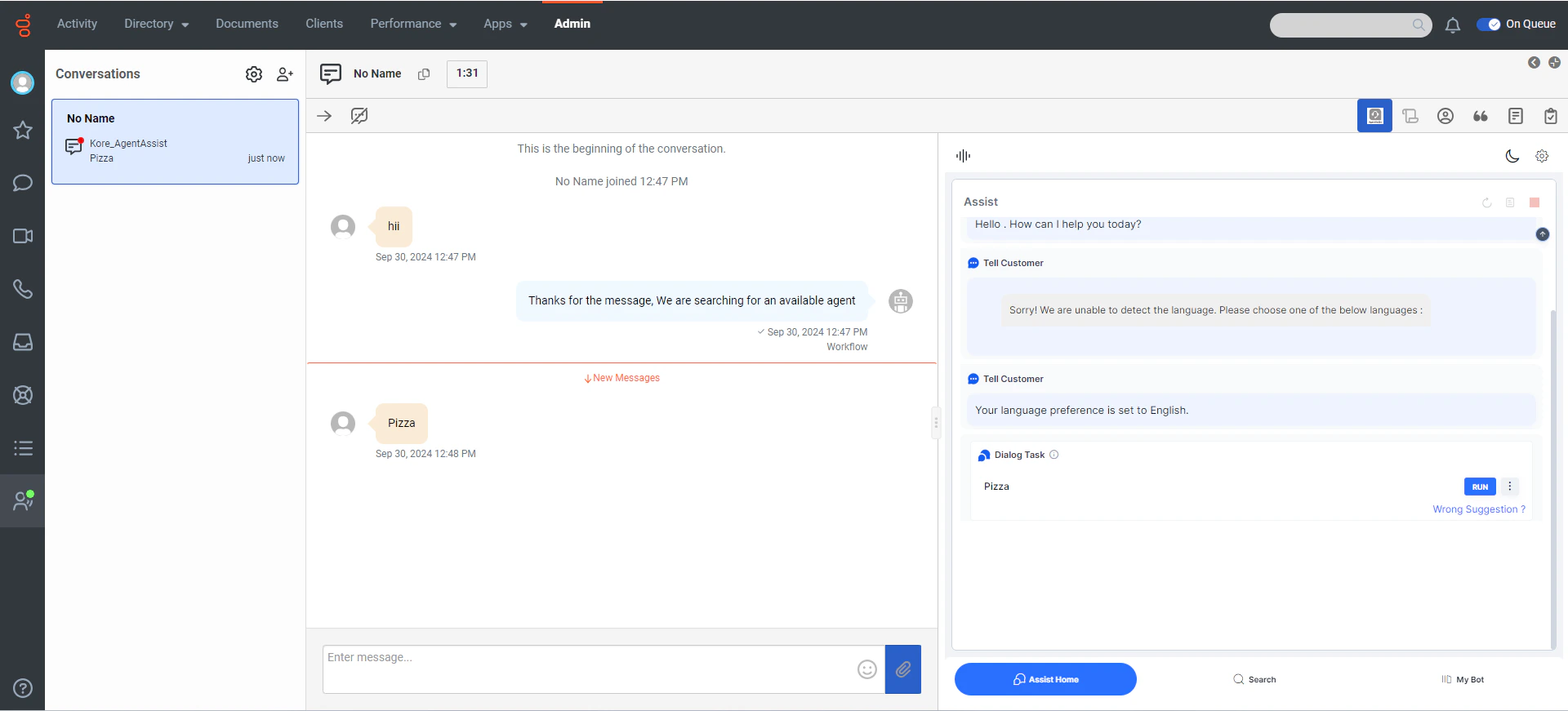Open the Pizza task more options menu

[x=1509, y=487]
